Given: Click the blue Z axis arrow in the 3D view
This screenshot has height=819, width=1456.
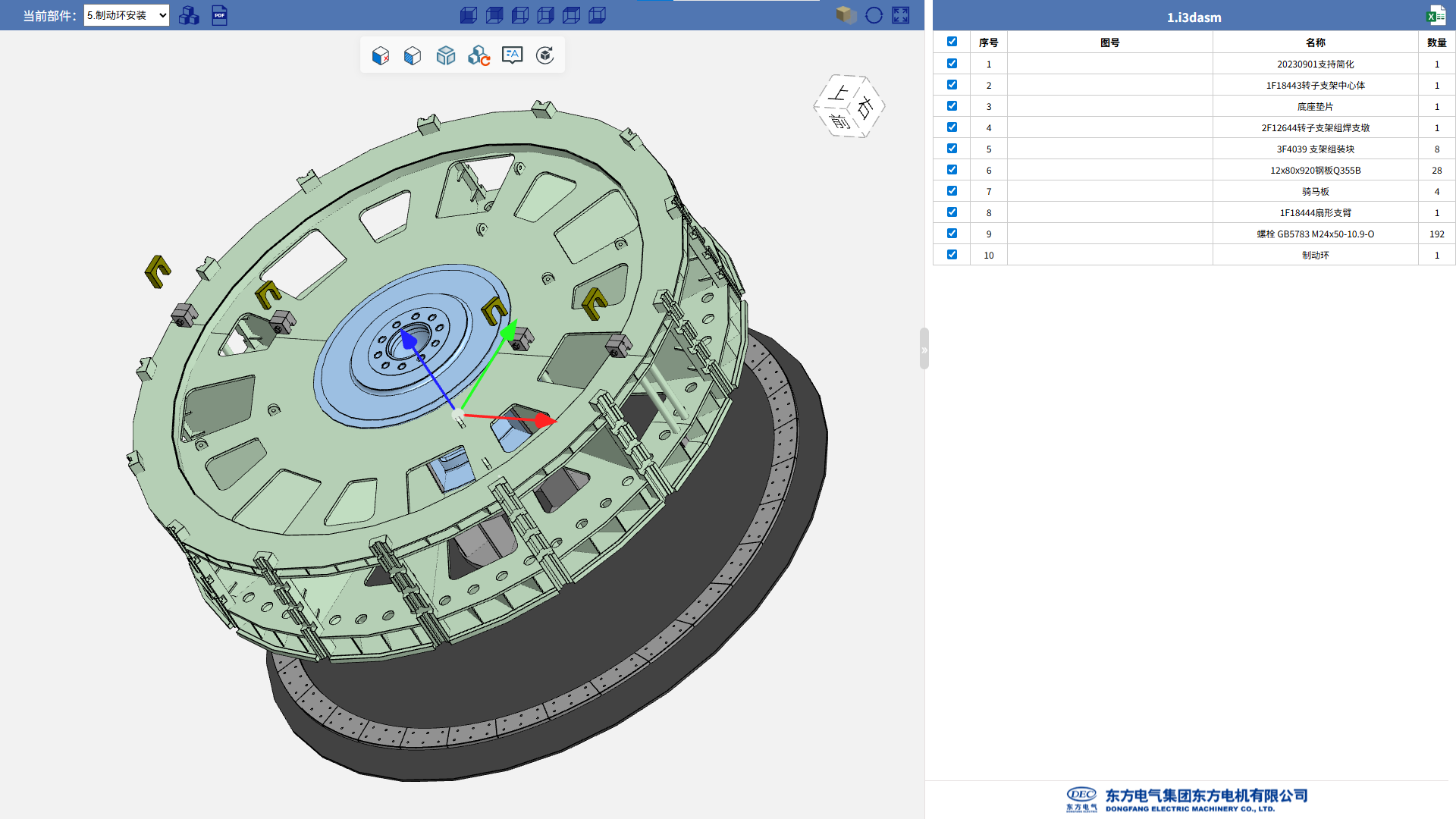Looking at the screenshot, I should click(409, 340).
